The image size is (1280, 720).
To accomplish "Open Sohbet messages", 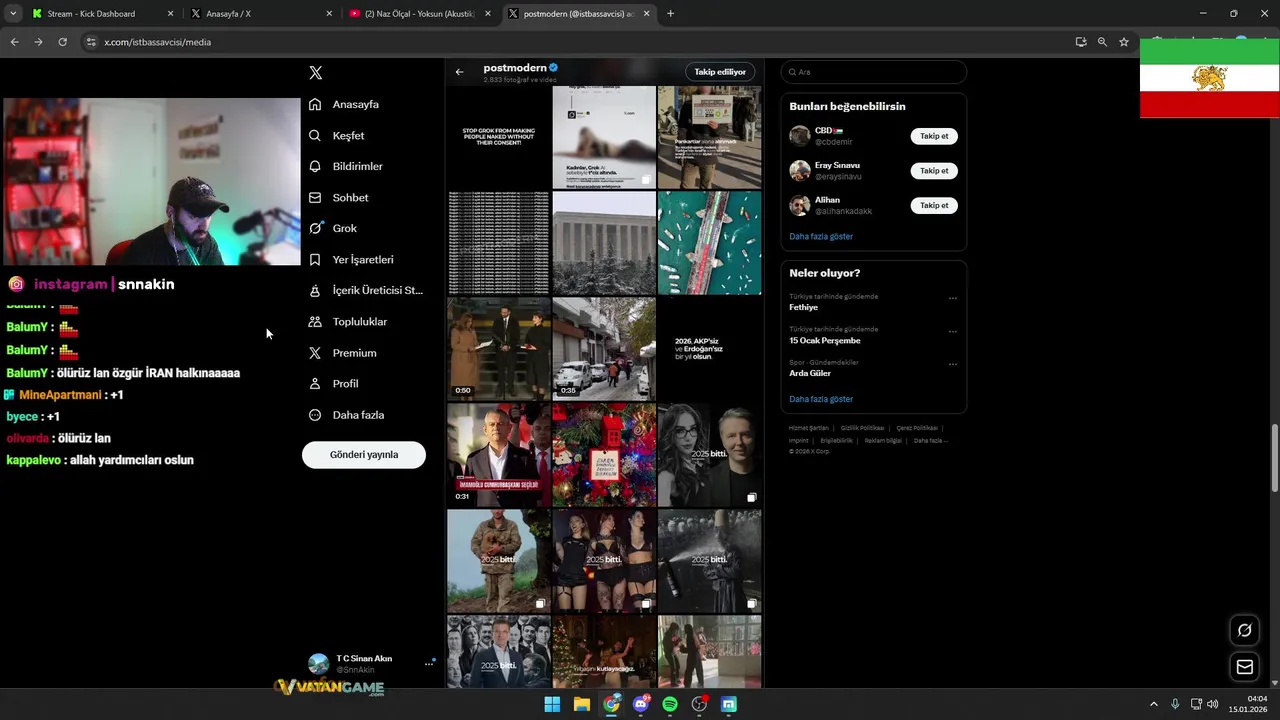I will click(339, 198).
